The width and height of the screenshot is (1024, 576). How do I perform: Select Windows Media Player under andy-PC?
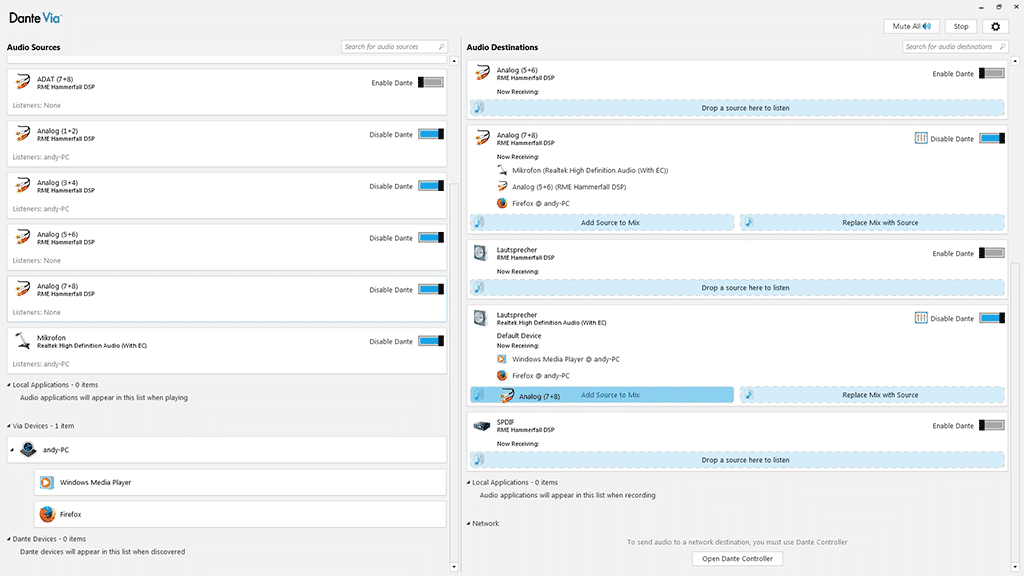(95, 482)
